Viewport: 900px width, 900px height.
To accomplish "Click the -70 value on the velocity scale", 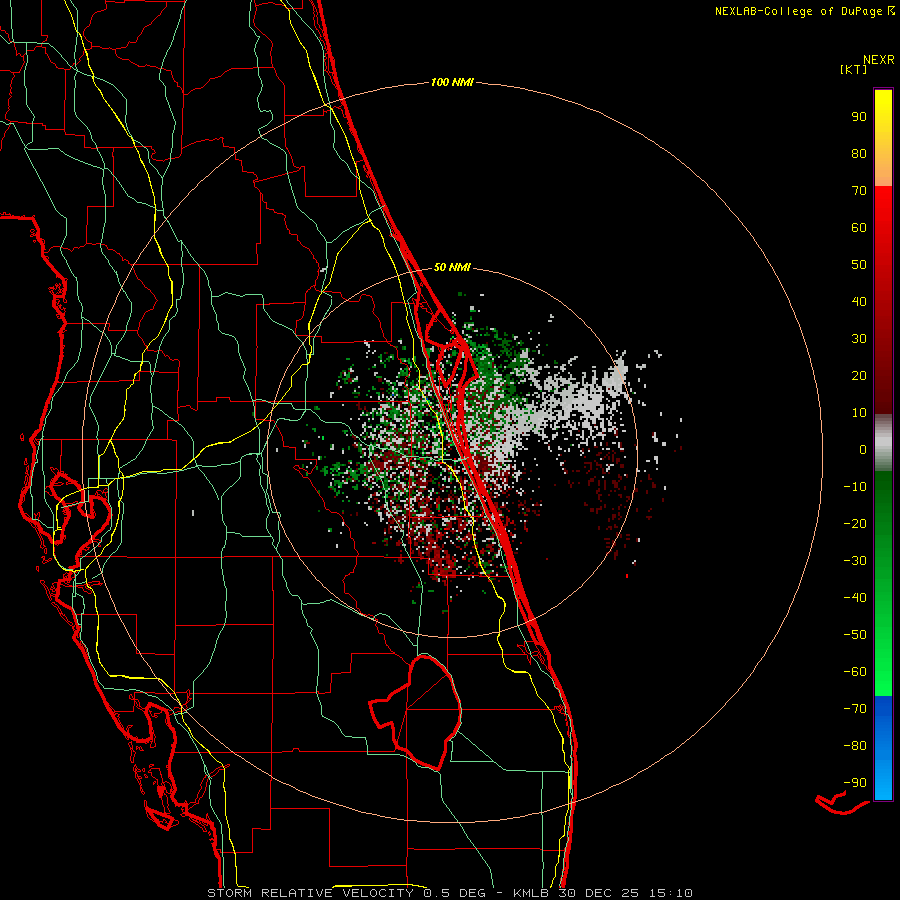I will tap(855, 709).
